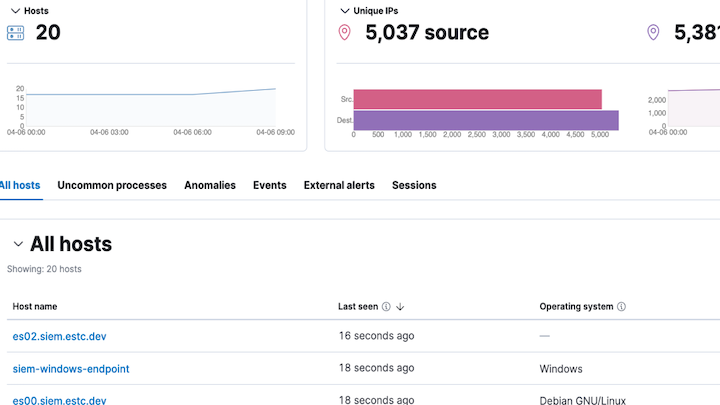720x405 pixels.
Task: Open host es00.siem.estc.dev
Action: point(59,400)
